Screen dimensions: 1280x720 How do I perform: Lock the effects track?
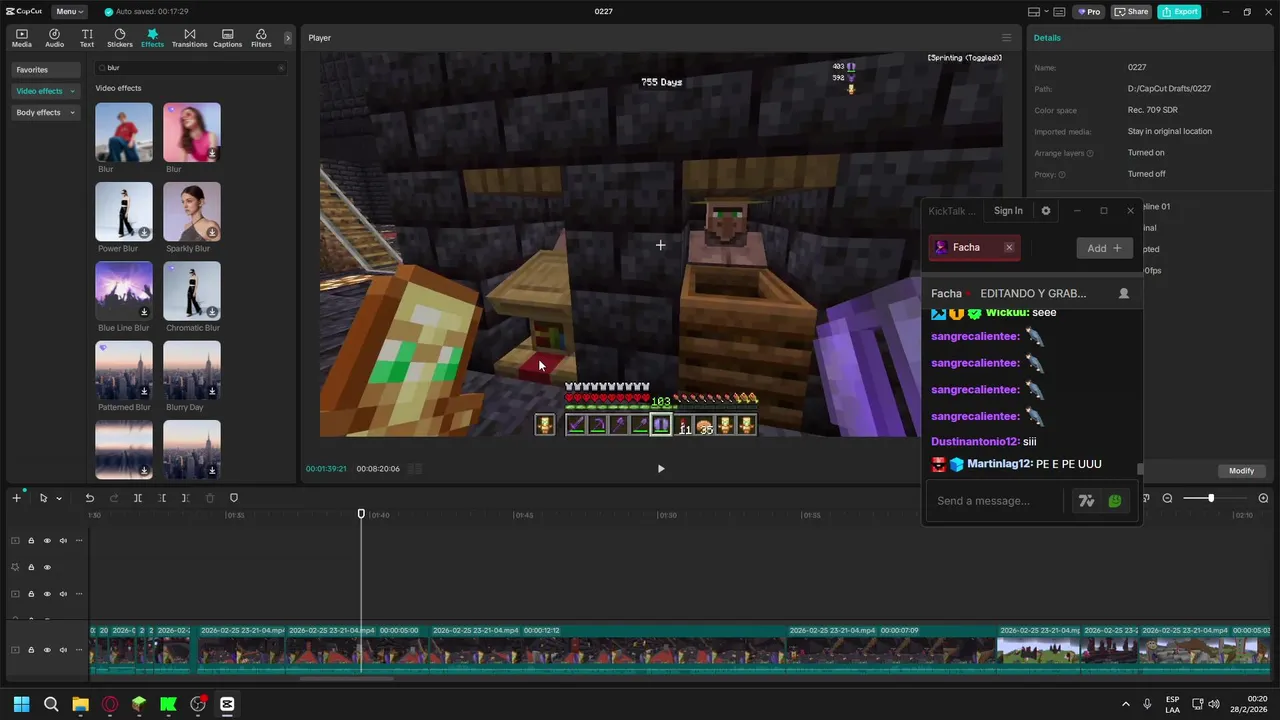pyautogui.click(x=31, y=567)
